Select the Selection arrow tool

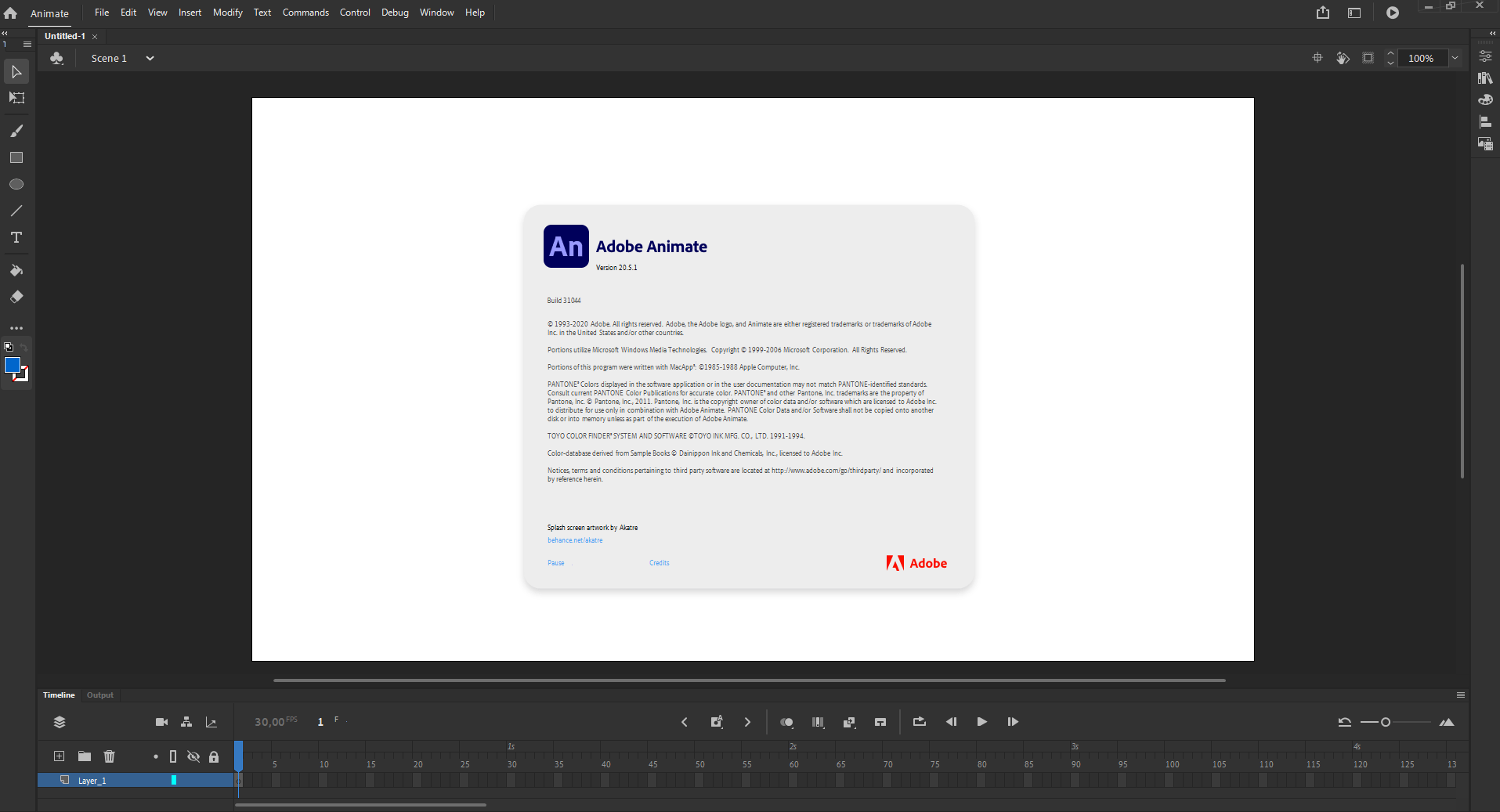click(x=16, y=72)
